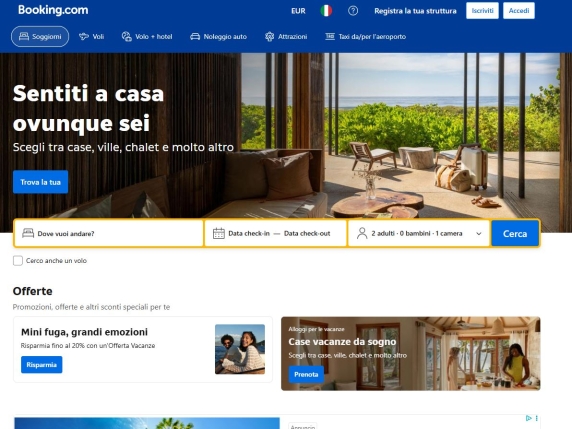Open the check-out date picker
This screenshot has height=429, width=572.
307,233
